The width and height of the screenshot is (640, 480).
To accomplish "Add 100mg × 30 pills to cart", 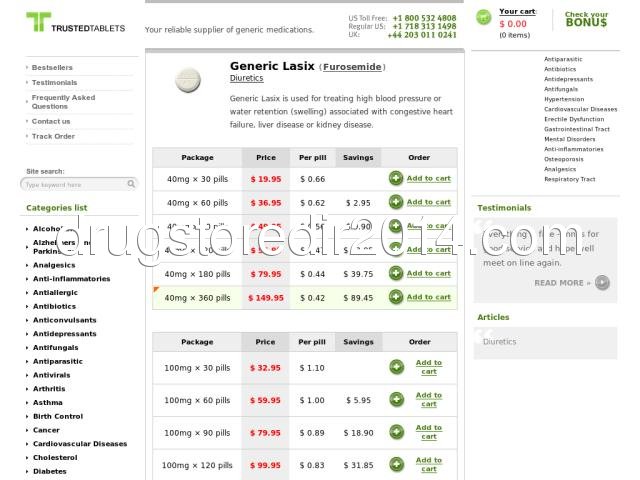I will 429,367.
